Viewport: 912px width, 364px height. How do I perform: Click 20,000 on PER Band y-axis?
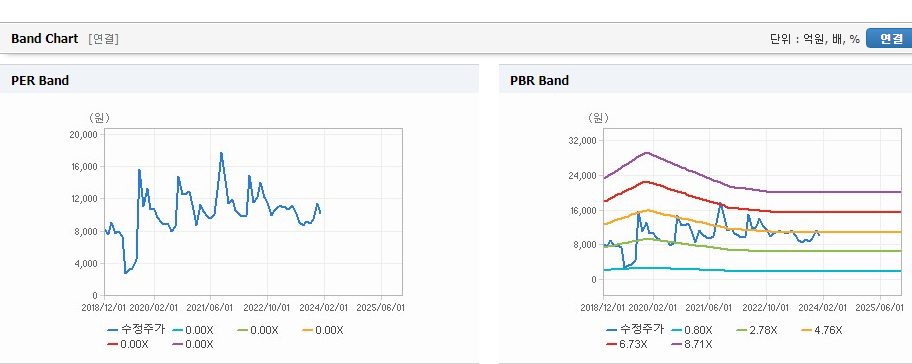tap(84, 134)
